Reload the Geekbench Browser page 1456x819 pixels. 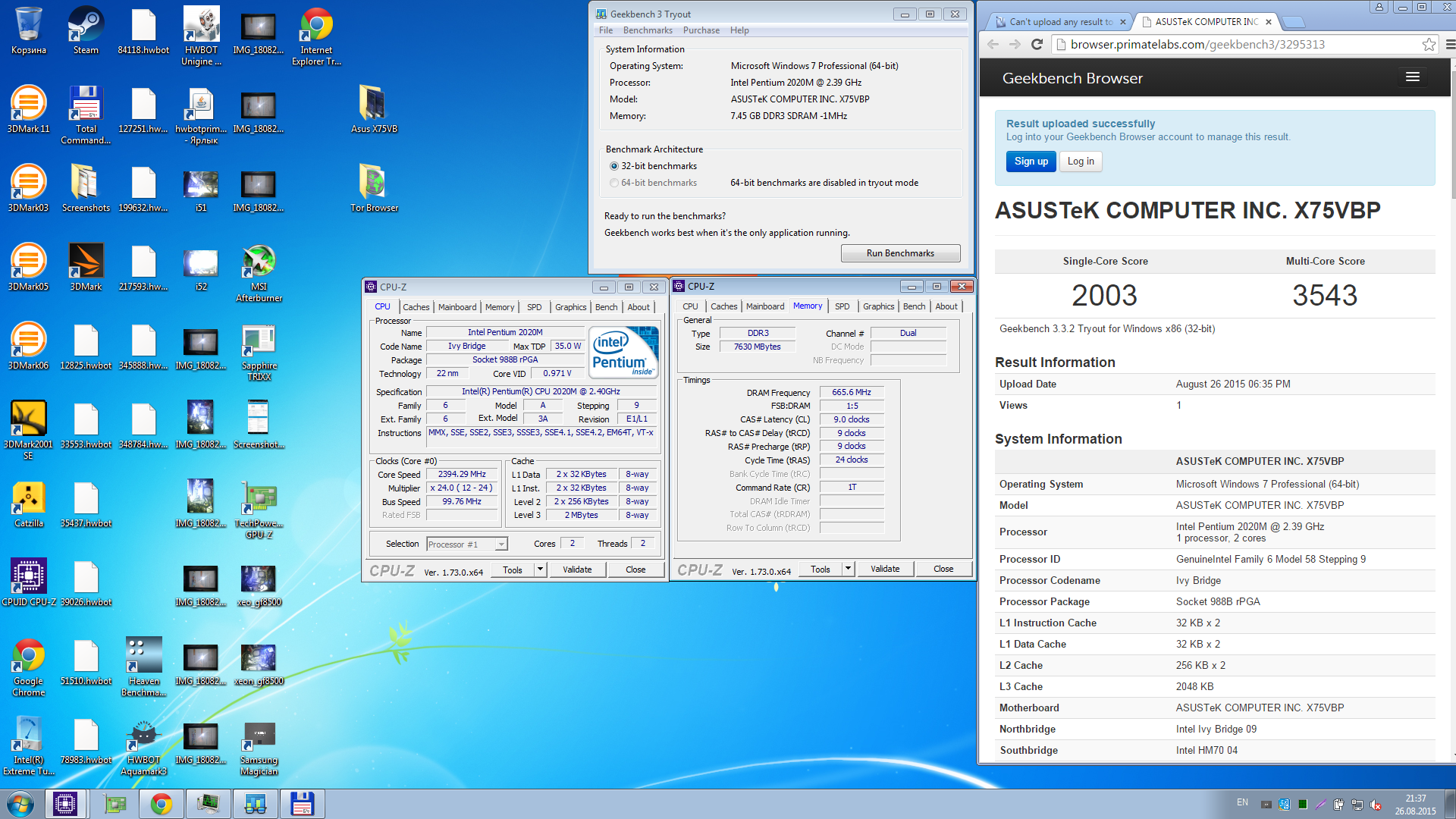coord(1037,44)
